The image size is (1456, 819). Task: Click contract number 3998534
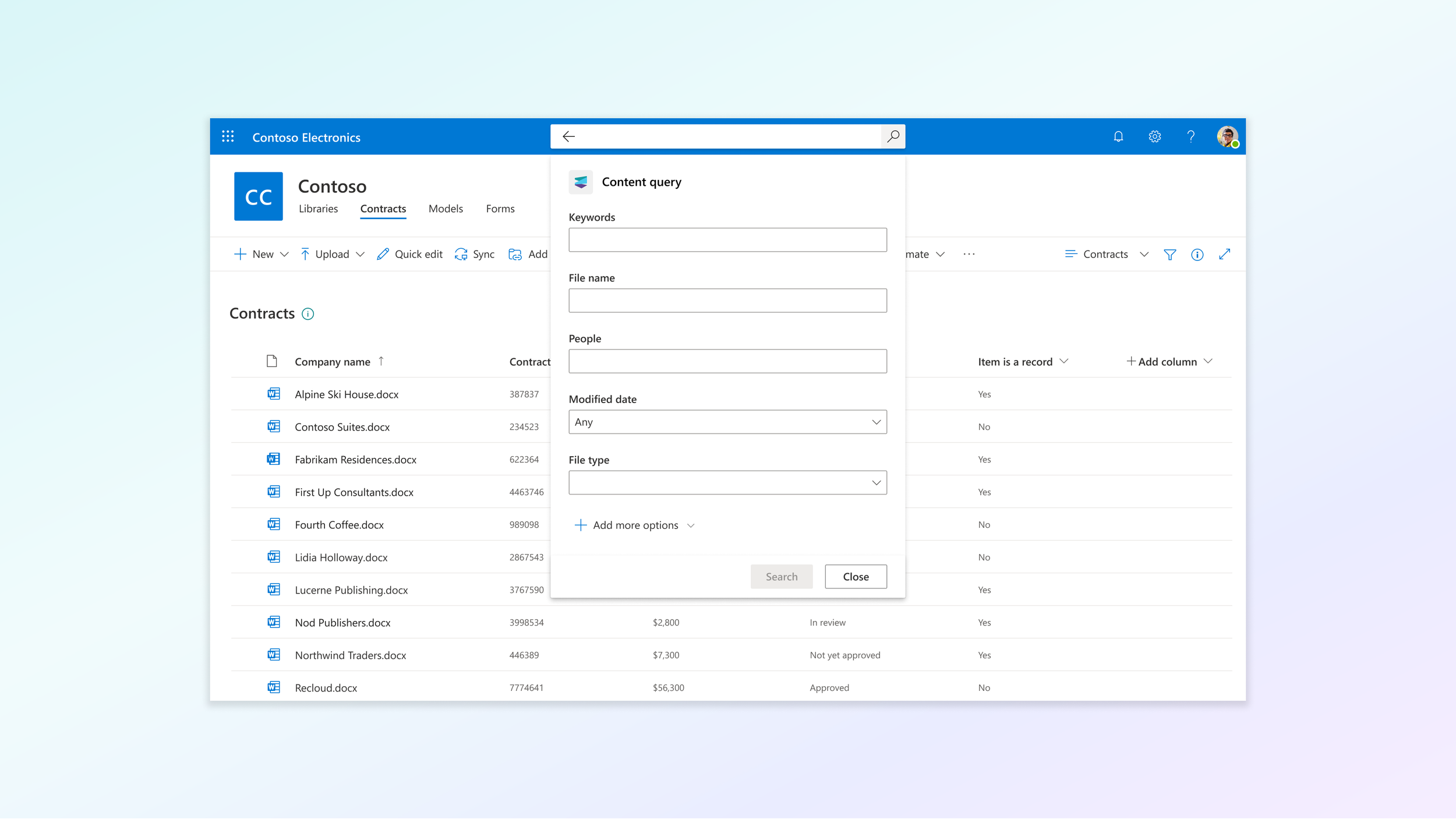(x=526, y=623)
